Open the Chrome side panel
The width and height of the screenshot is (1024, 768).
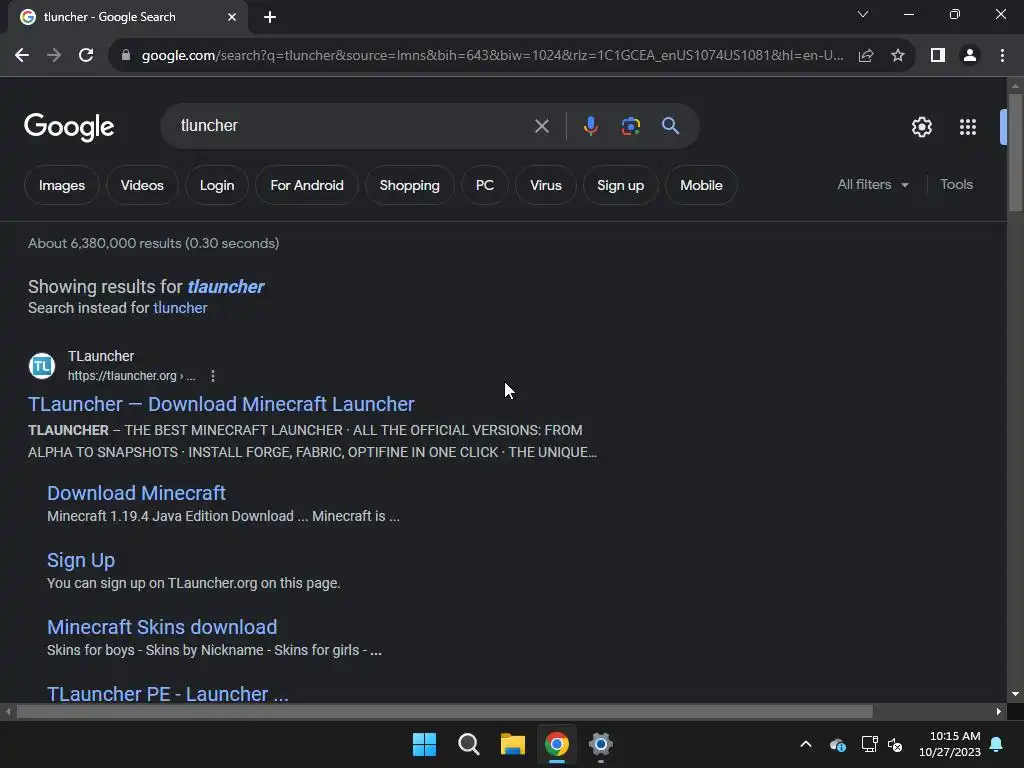coord(938,56)
